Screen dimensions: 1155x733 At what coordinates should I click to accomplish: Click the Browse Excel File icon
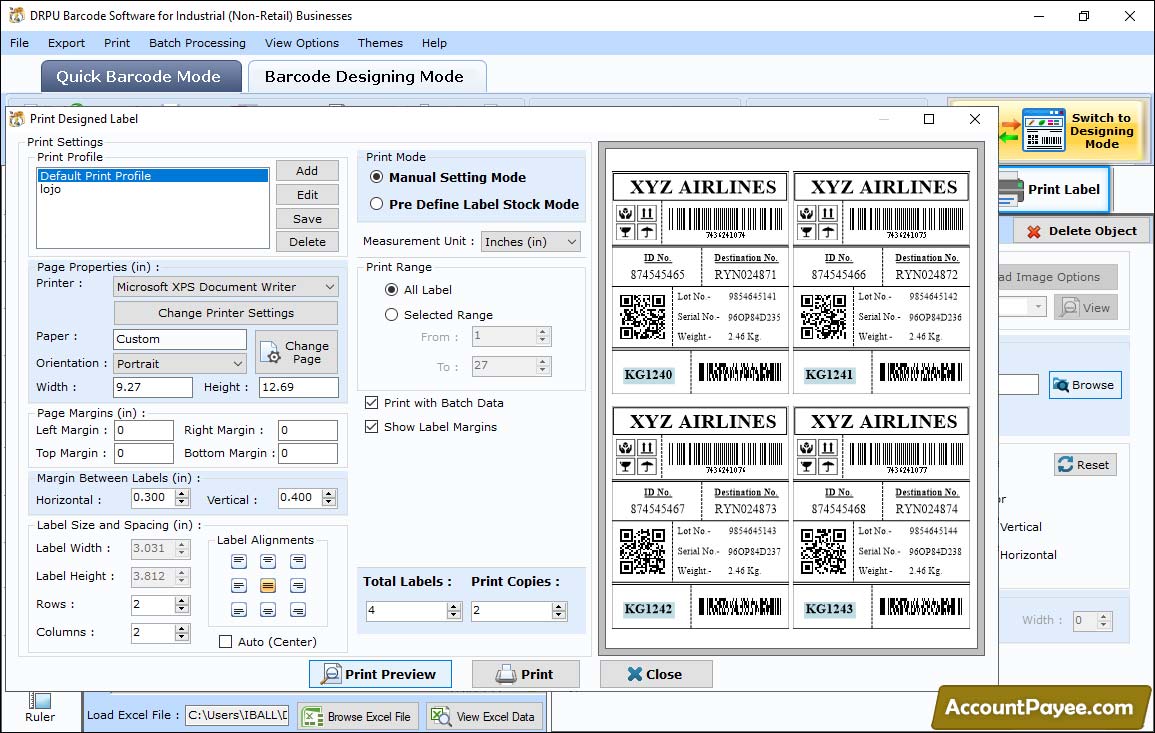click(x=313, y=716)
